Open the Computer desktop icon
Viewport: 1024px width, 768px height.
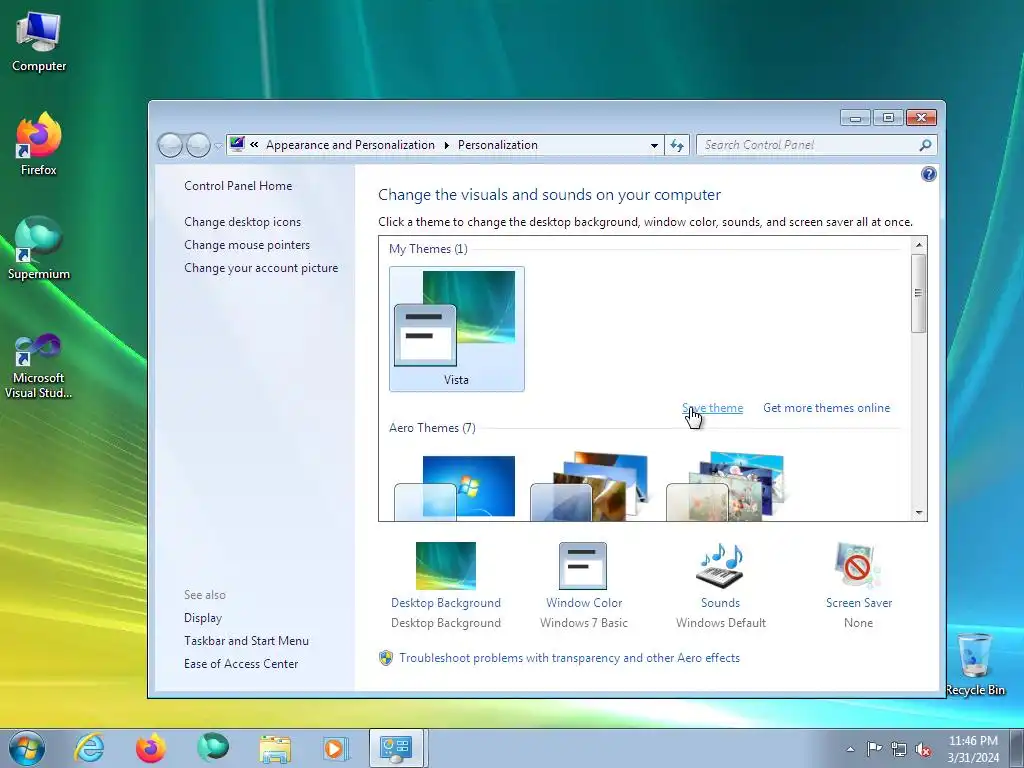[39, 42]
